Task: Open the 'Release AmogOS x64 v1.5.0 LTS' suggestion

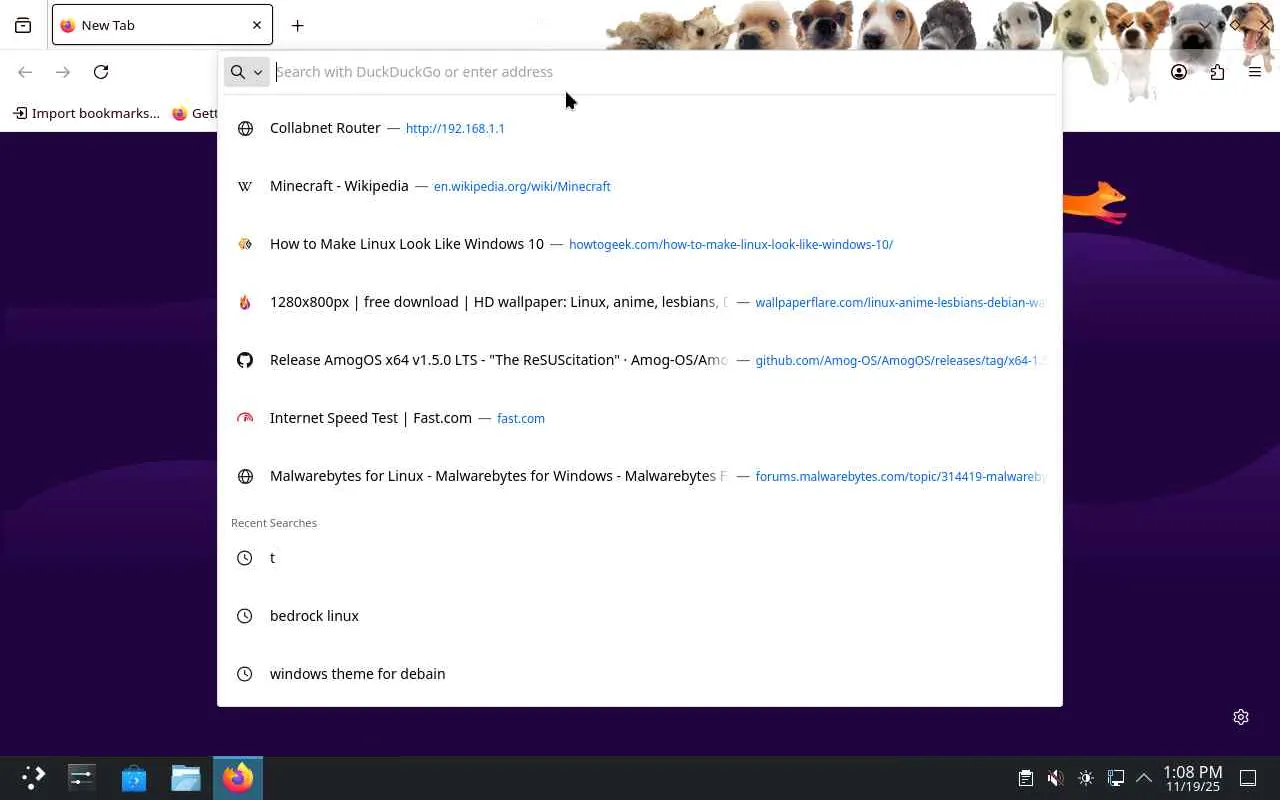Action: (x=640, y=360)
